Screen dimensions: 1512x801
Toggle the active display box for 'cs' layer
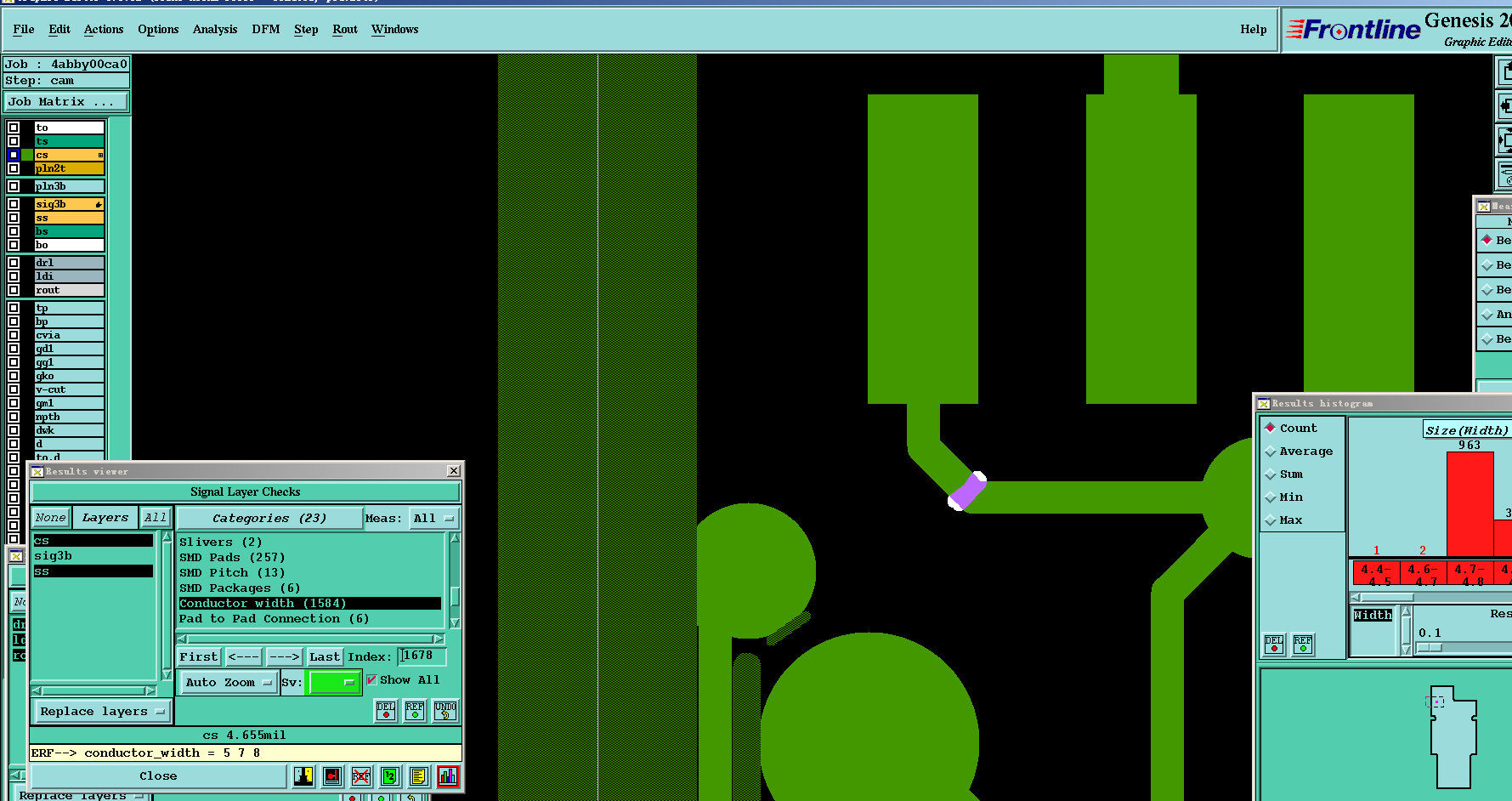[x=14, y=155]
